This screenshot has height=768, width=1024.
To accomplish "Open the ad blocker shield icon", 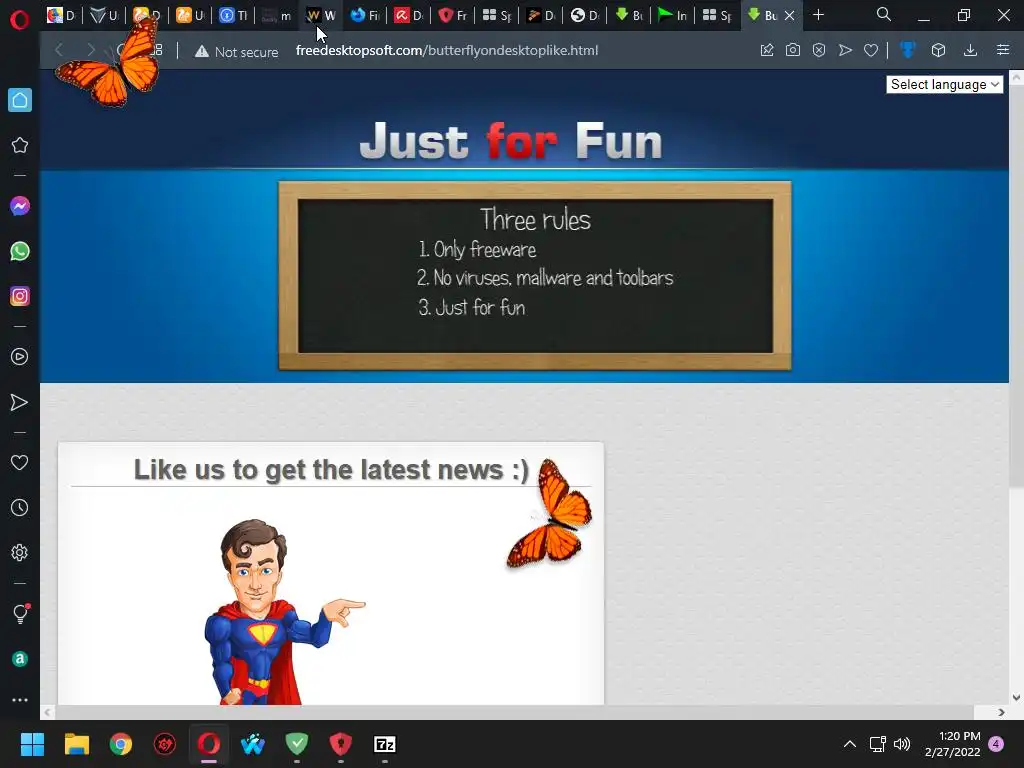I will pos(819,50).
